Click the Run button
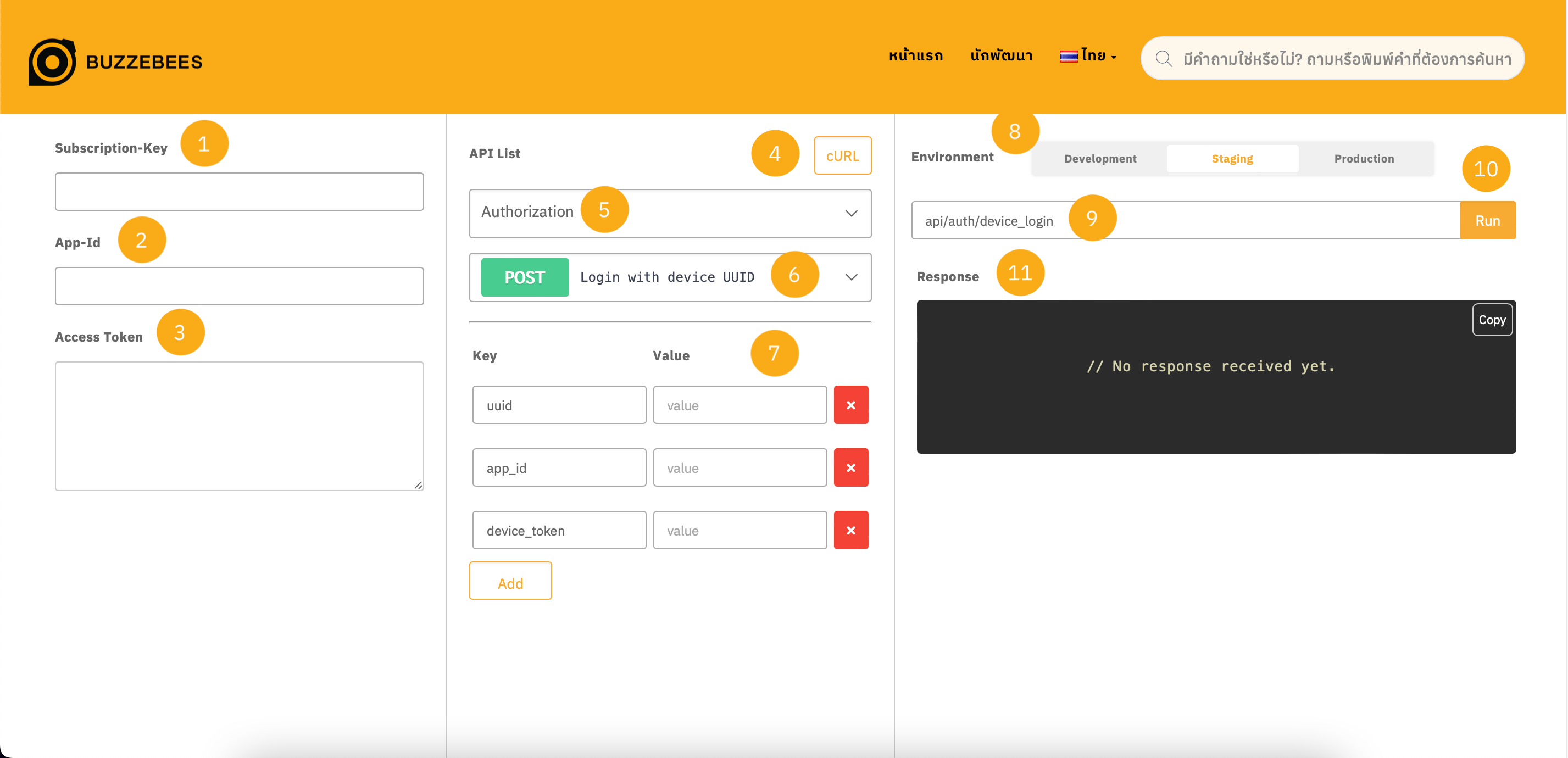The height and width of the screenshot is (758, 1568). (1488, 220)
